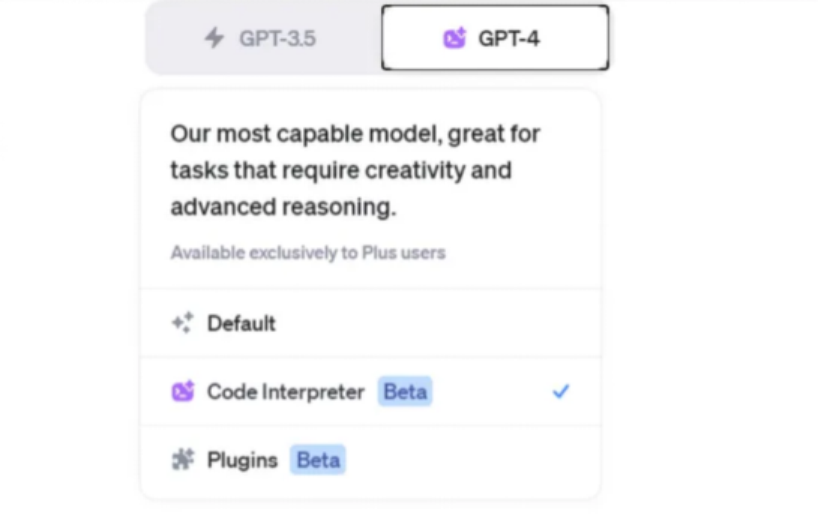Switch to the GPT-3.5 model tab
Screen dimensions: 818x528
pyautogui.click(x=264, y=39)
